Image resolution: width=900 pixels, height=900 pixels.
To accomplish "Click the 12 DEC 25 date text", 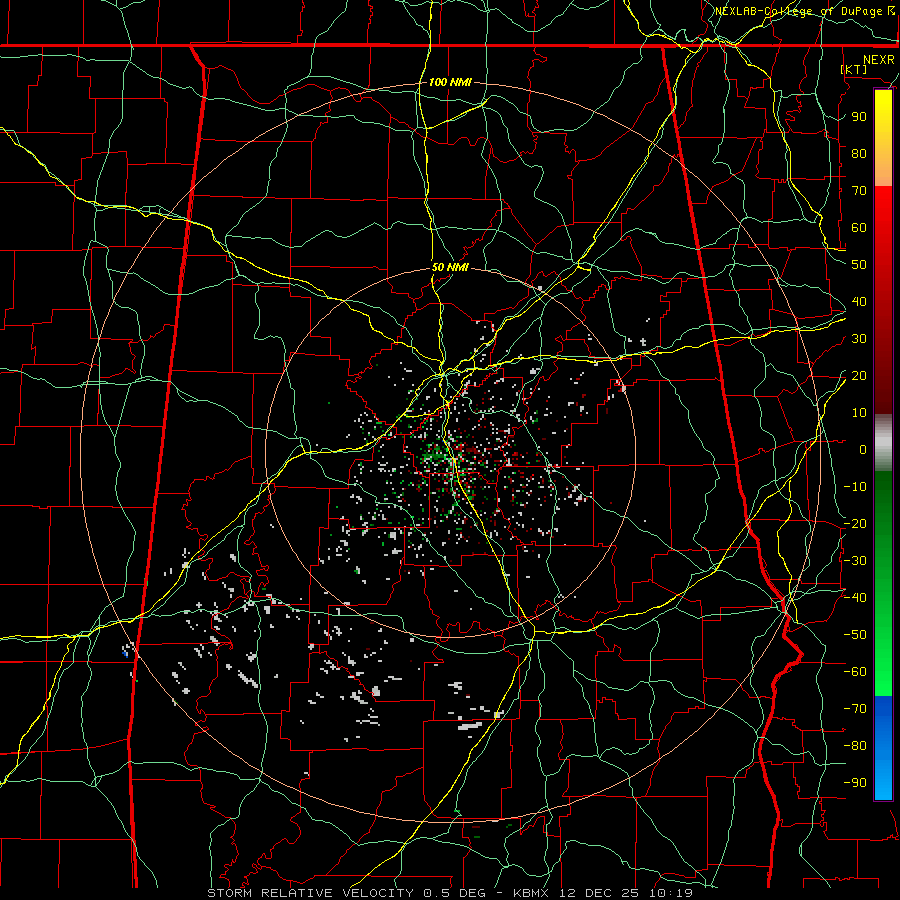I will 599,893.
